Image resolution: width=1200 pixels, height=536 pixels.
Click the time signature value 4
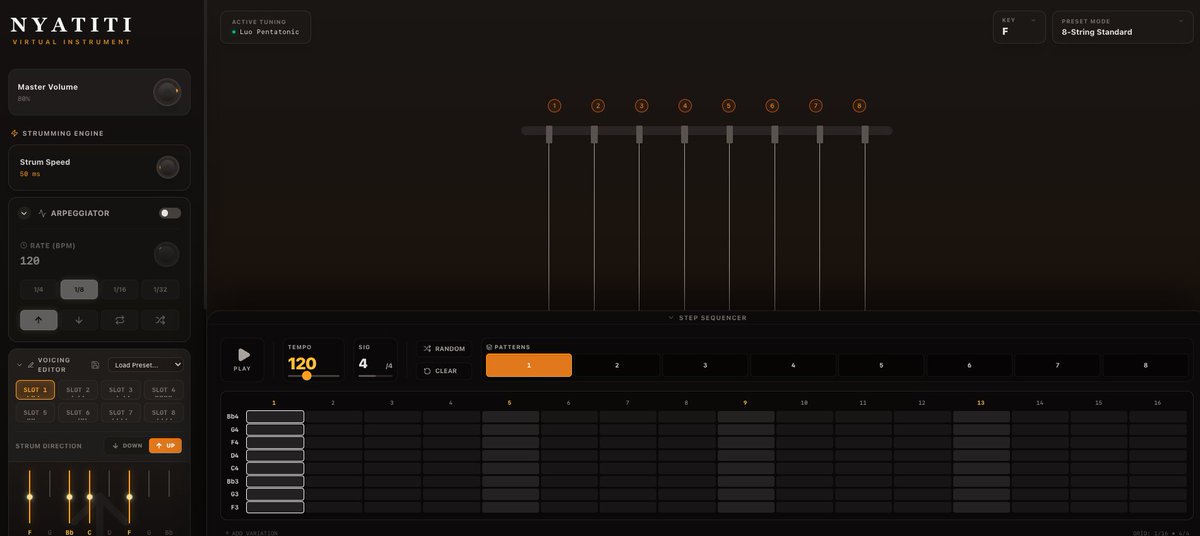pyautogui.click(x=364, y=364)
